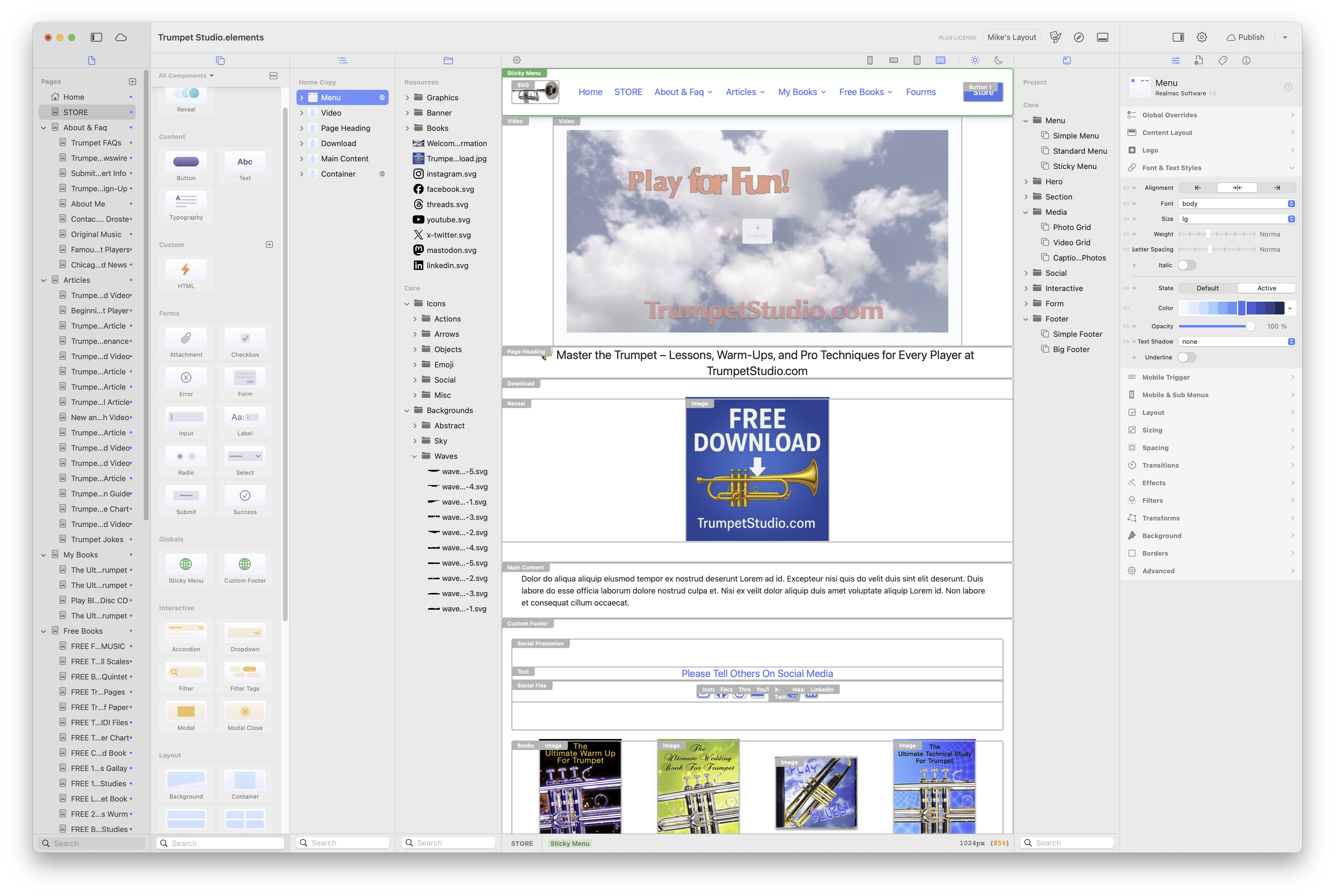This screenshot has width=1335, height=896.
Task: Select the tablet breakpoint icon
Action: [x=916, y=60]
